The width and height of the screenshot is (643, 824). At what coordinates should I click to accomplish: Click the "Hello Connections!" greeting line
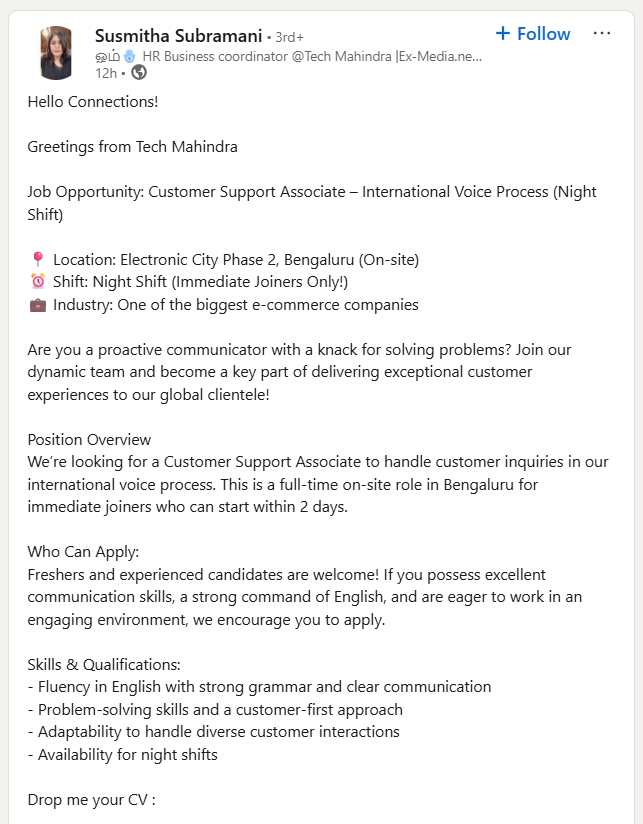(x=92, y=101)
